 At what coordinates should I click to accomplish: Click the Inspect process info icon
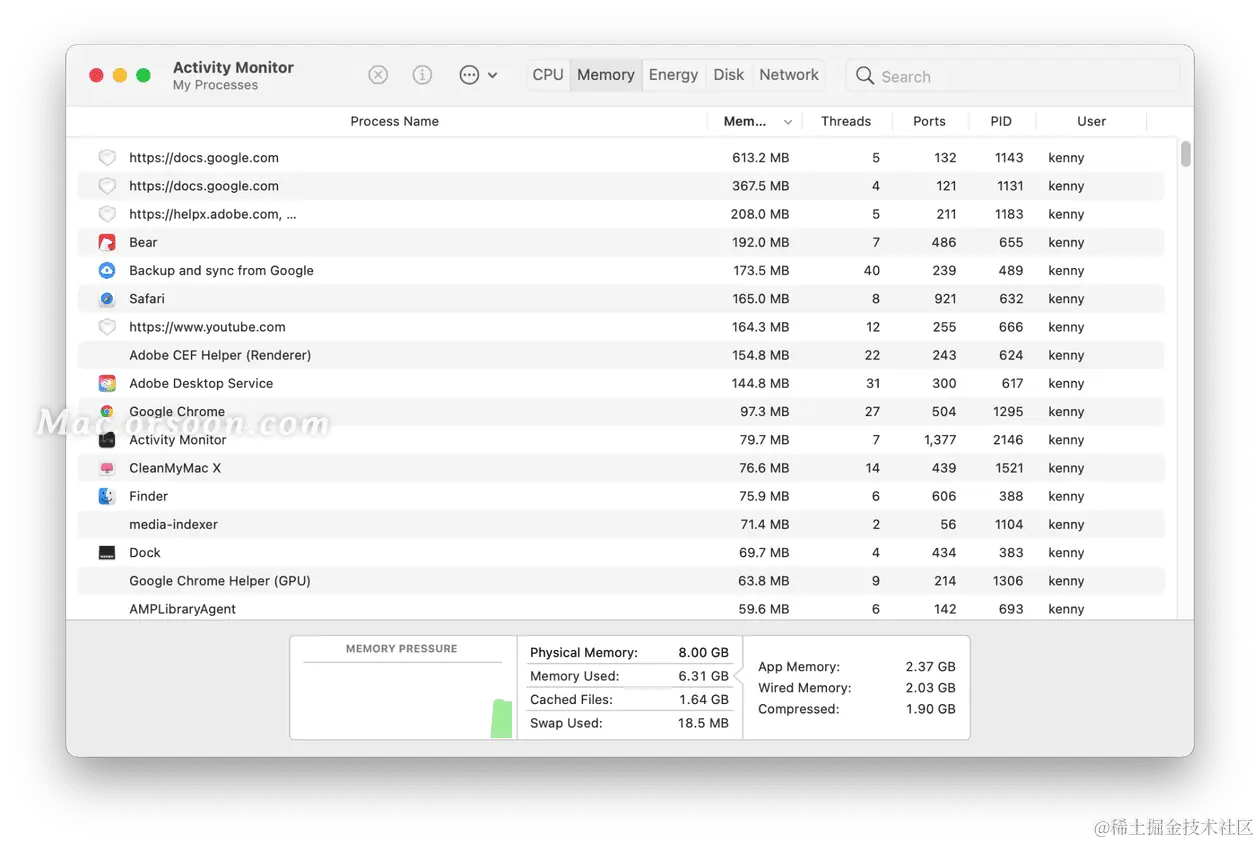click(423, 75)
